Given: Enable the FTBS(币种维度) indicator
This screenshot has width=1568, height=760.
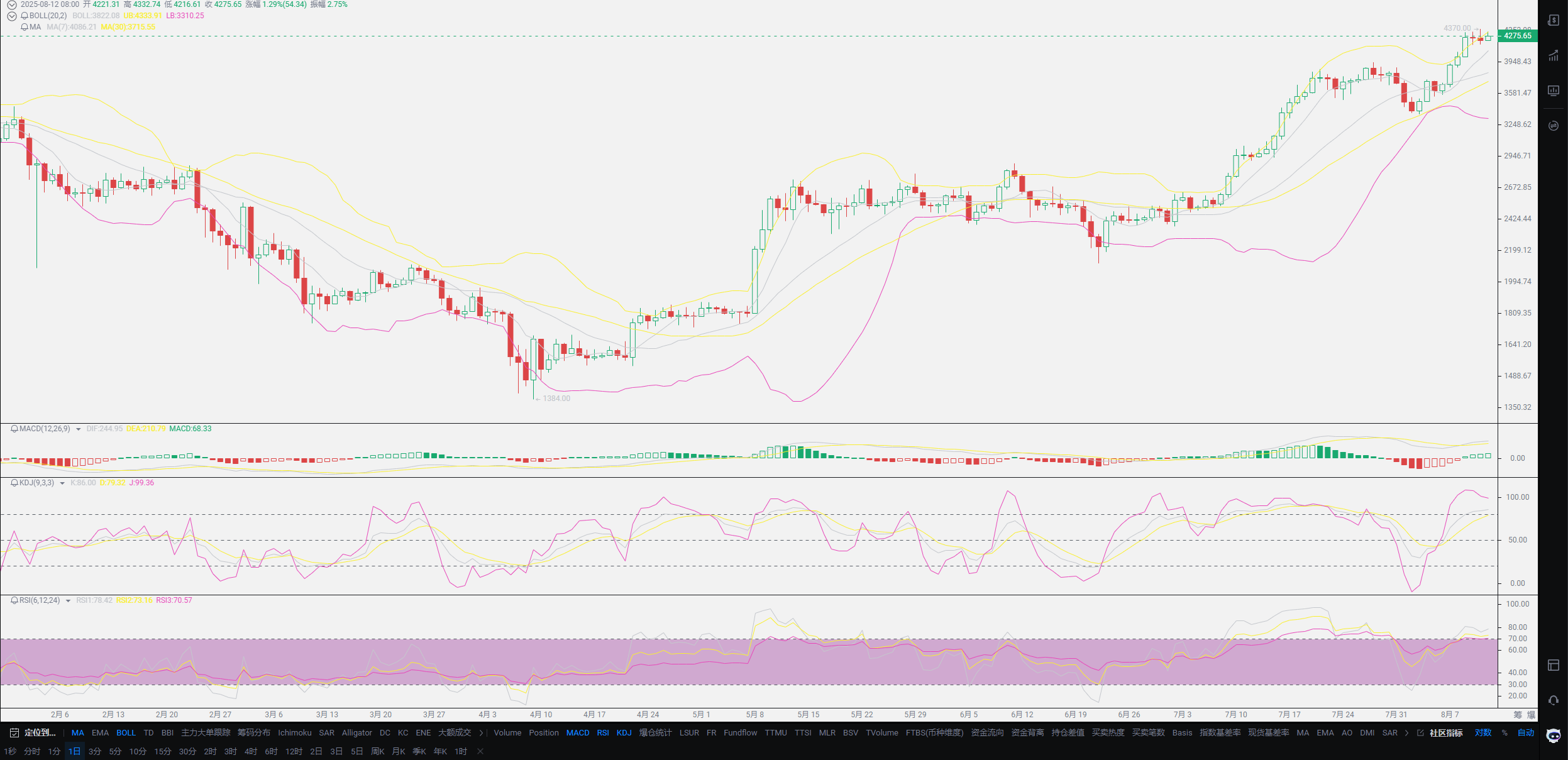Looking at the screenshot, I should pyautogui.click(x=934, y=733).
